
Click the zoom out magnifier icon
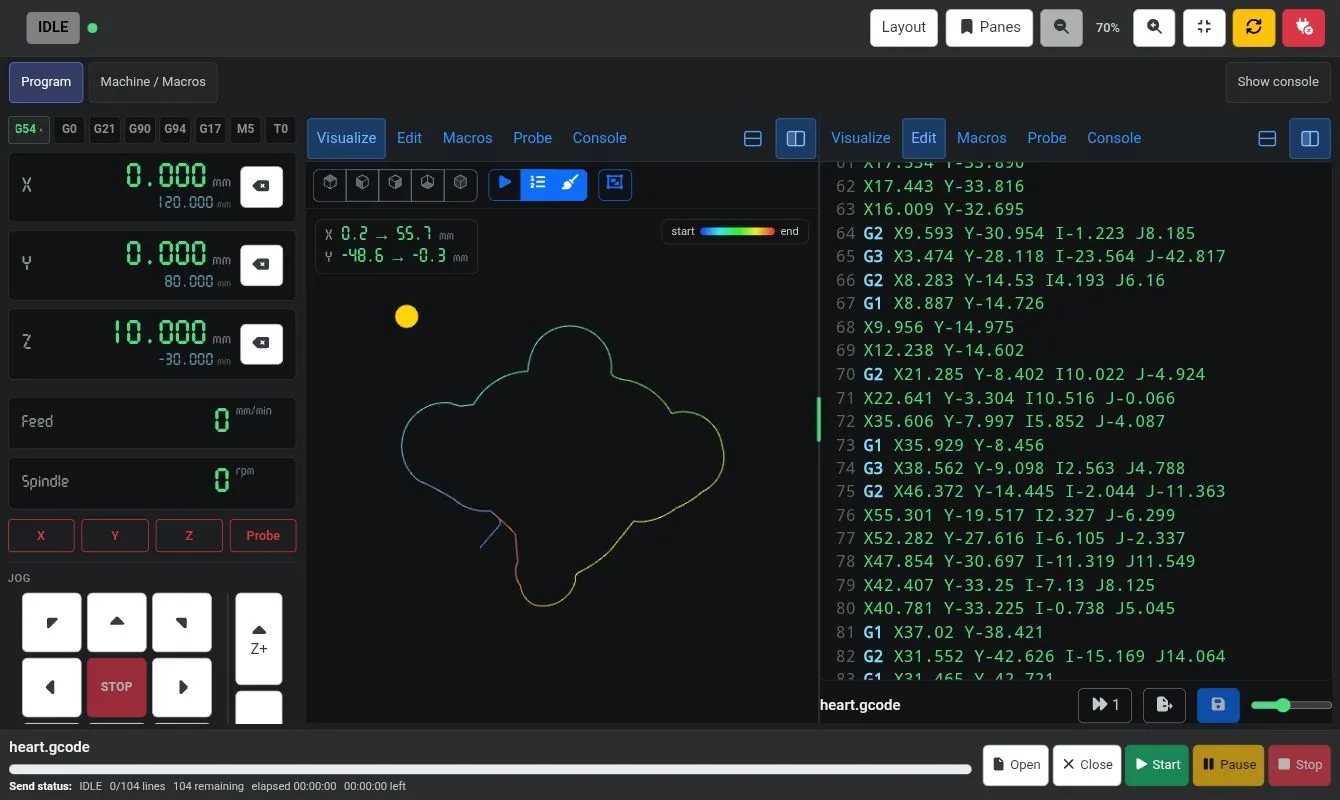[x=1061, y=28]
